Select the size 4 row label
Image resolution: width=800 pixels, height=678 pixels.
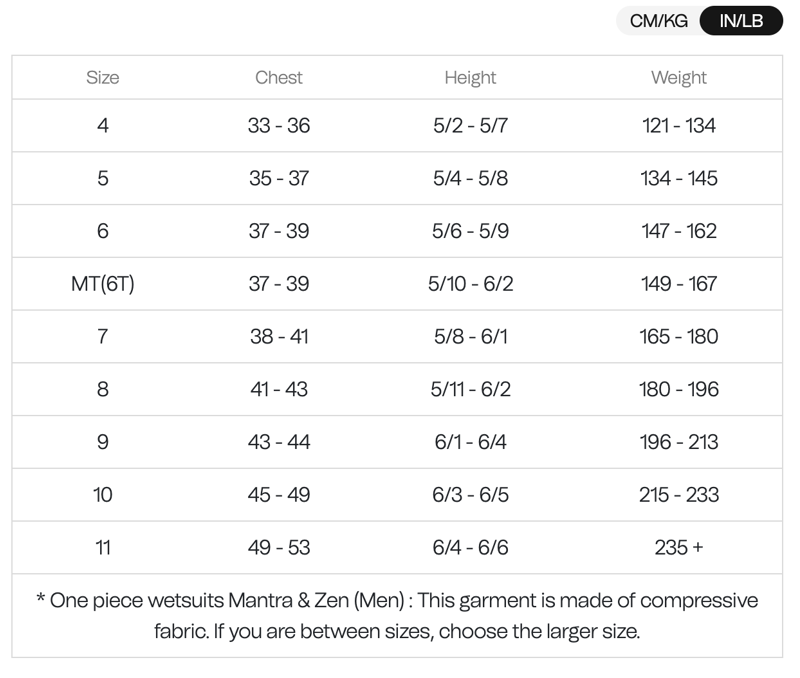pyautogui.click(x=103, y=126)
